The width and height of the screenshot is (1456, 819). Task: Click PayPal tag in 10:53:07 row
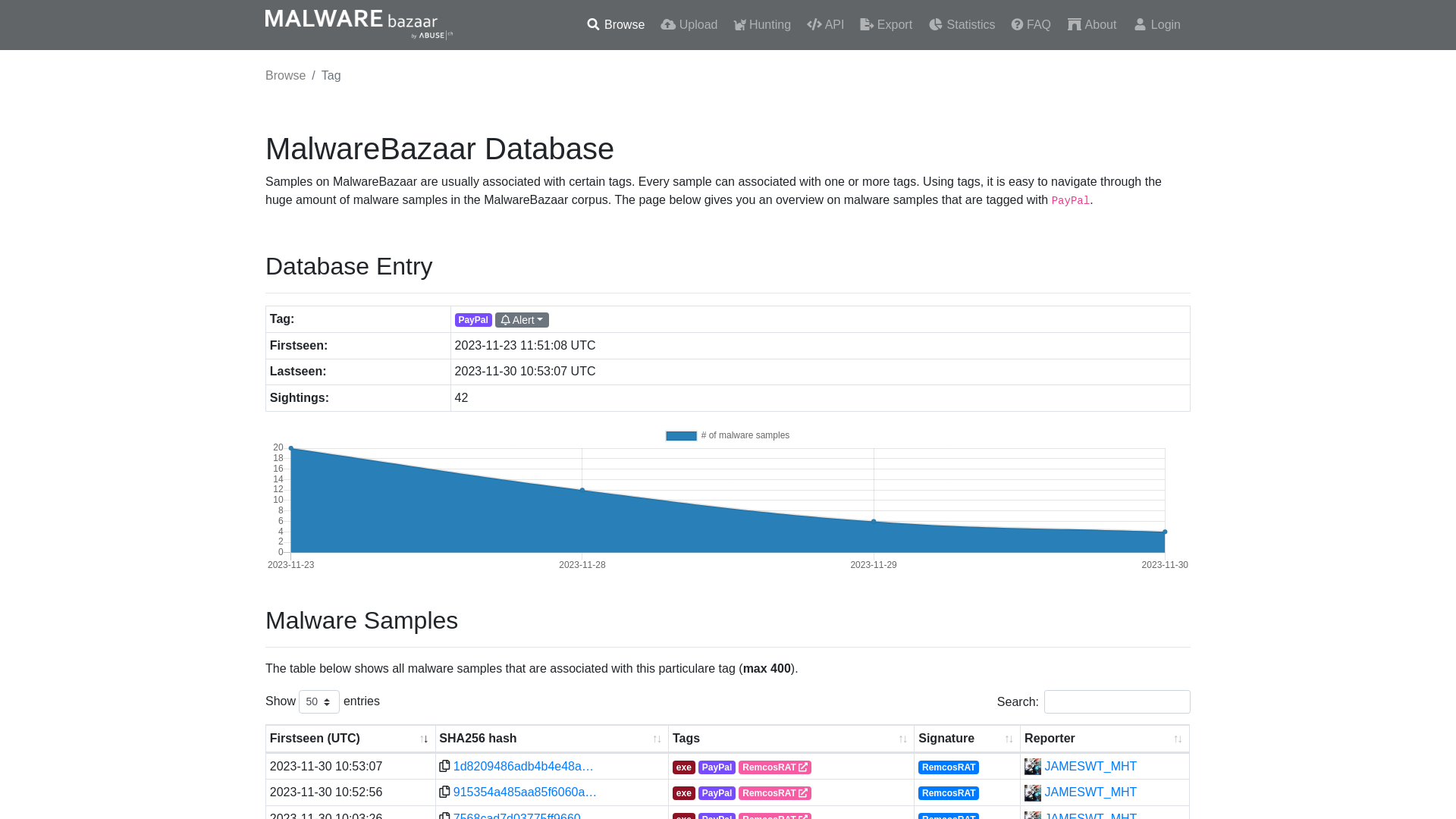[717, 767]
